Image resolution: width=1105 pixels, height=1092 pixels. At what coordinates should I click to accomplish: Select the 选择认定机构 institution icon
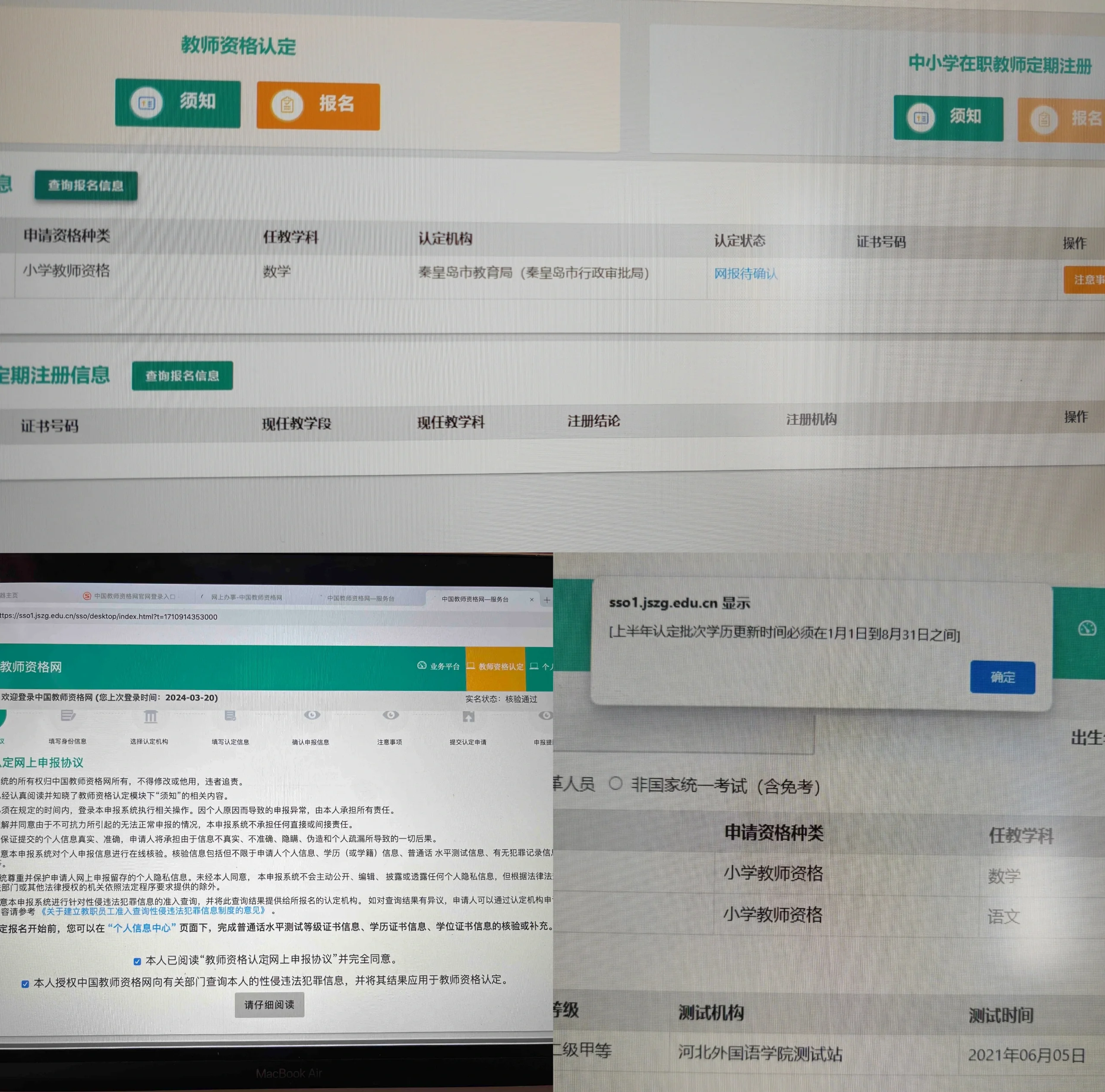click(150, 717)
